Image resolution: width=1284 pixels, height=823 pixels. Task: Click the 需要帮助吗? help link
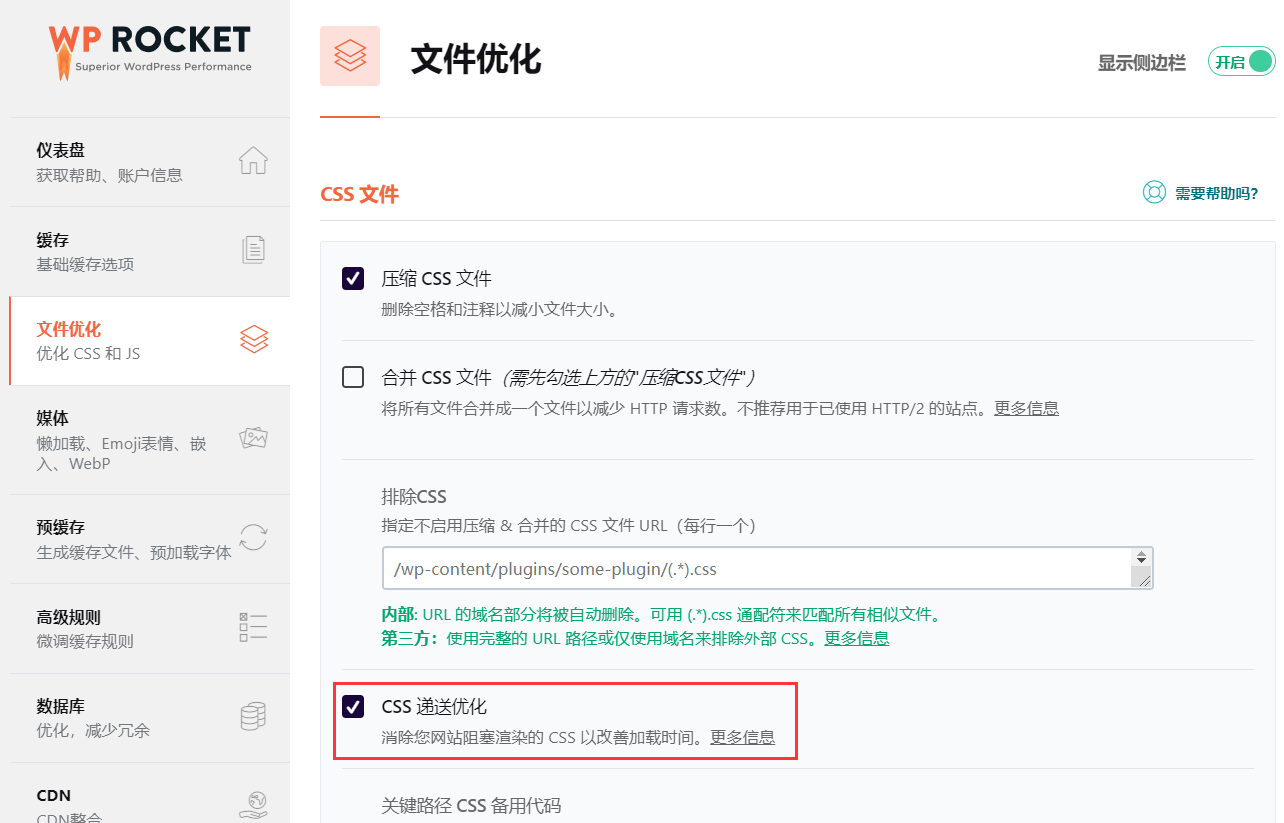point(1216,194)
